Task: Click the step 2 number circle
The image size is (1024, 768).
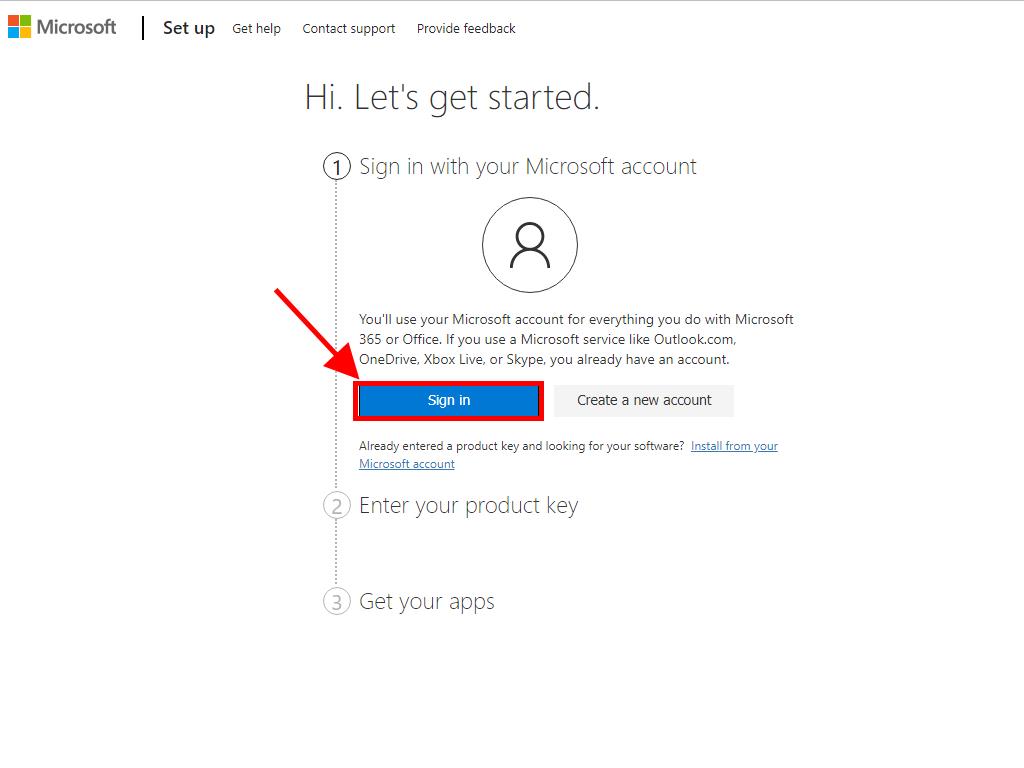Action: coord(337,506)
